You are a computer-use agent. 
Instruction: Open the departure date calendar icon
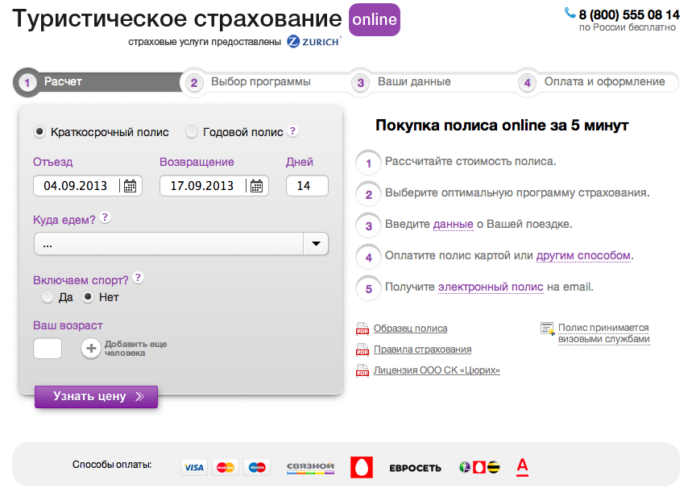point(131,186)
